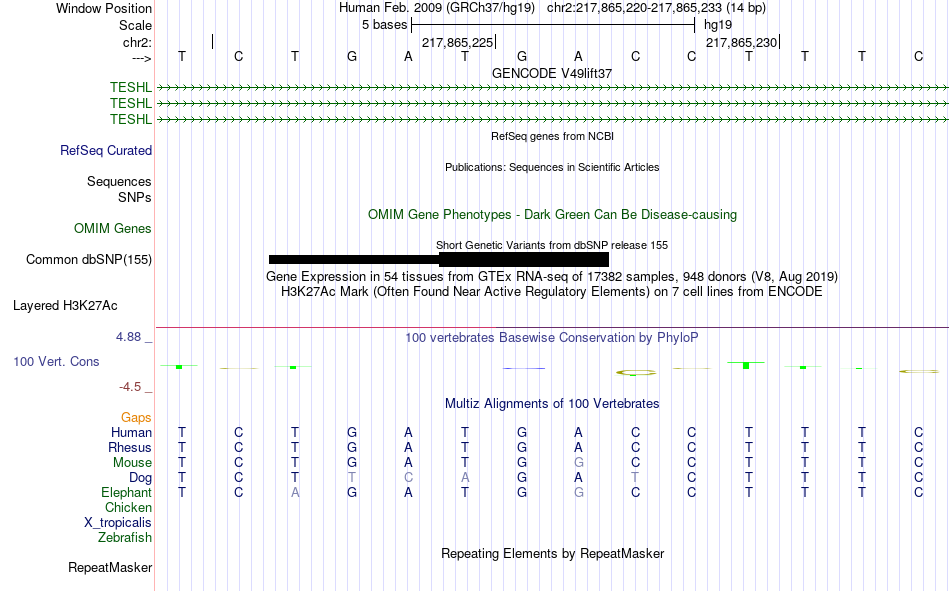The height and width of the screenshot is (591, 950).
Task: Click the thin black dbSNP variant bar
Action: coord(354,259)
